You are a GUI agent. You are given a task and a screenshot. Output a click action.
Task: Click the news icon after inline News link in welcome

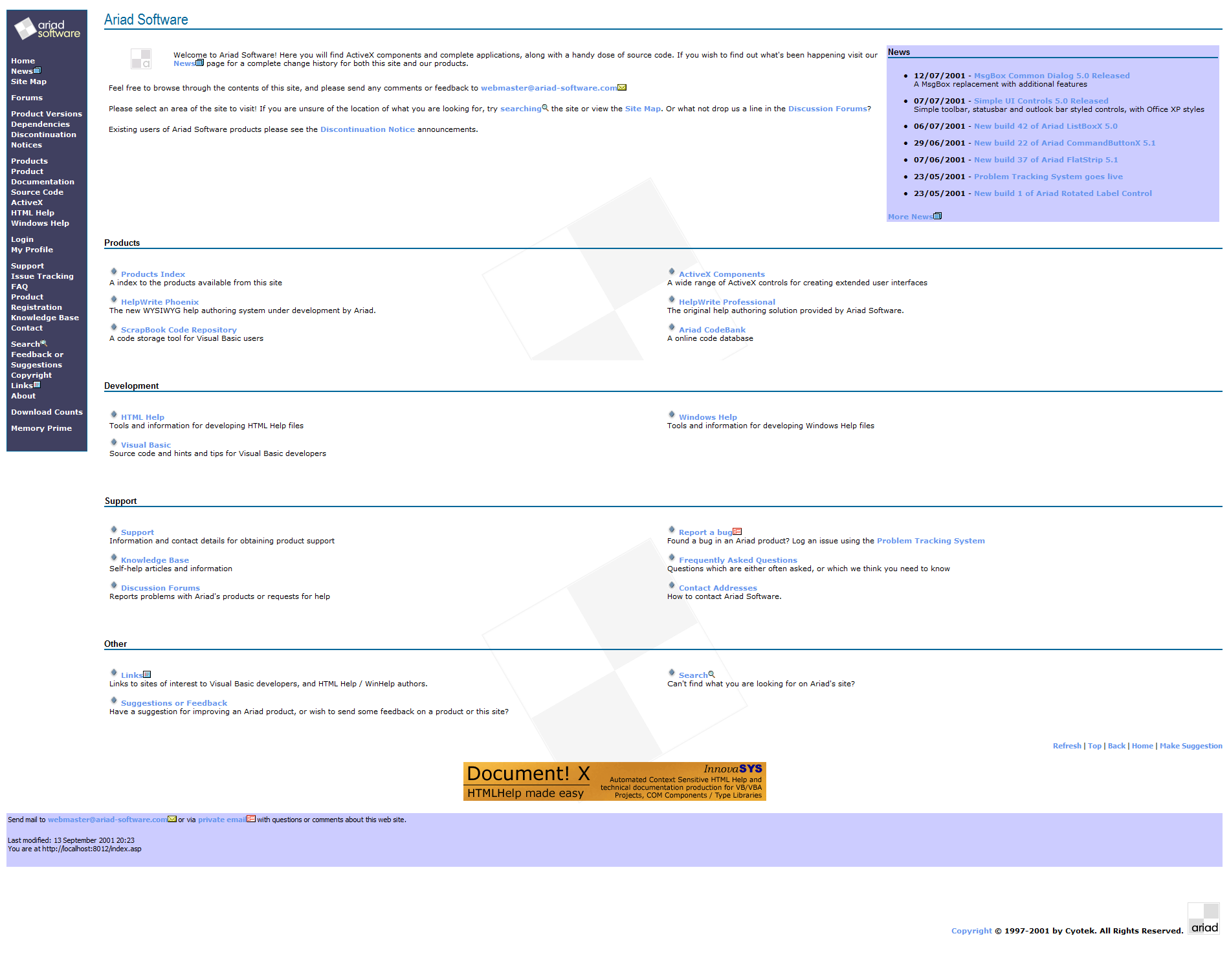click(199, 63)
